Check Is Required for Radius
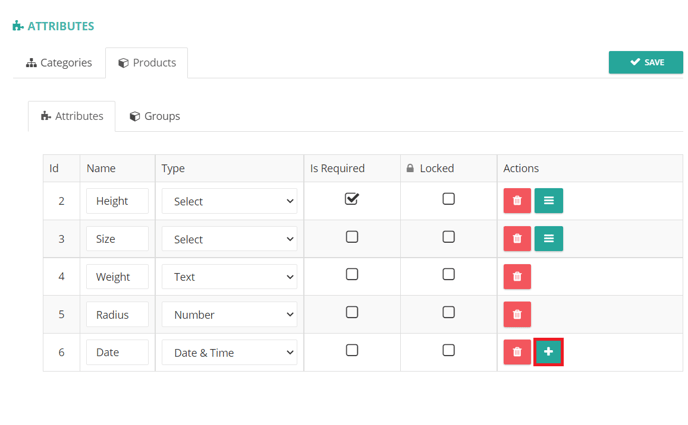Viewport: 688px width, 425px height. click(x=352, y=312)
